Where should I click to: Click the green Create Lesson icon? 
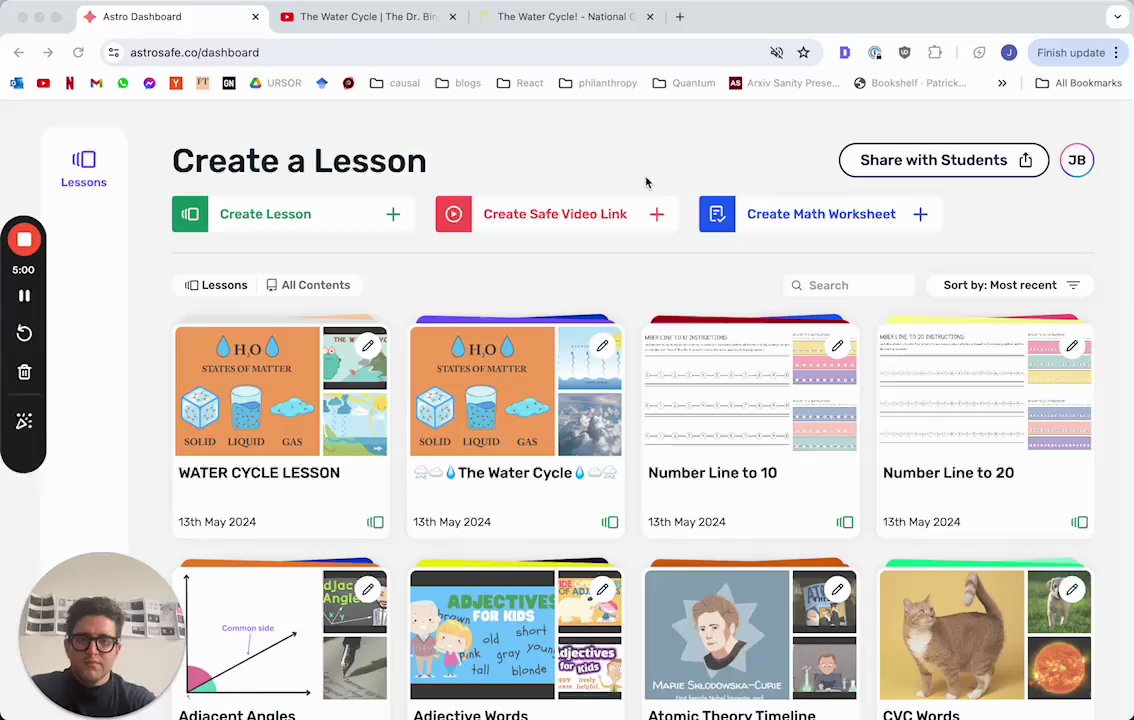[x=190, y=214]
